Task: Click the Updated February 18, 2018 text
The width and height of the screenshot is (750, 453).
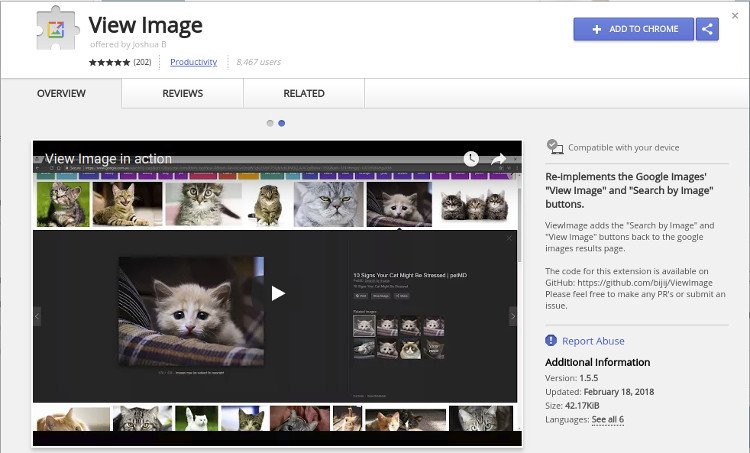Action: click(599, 392)
